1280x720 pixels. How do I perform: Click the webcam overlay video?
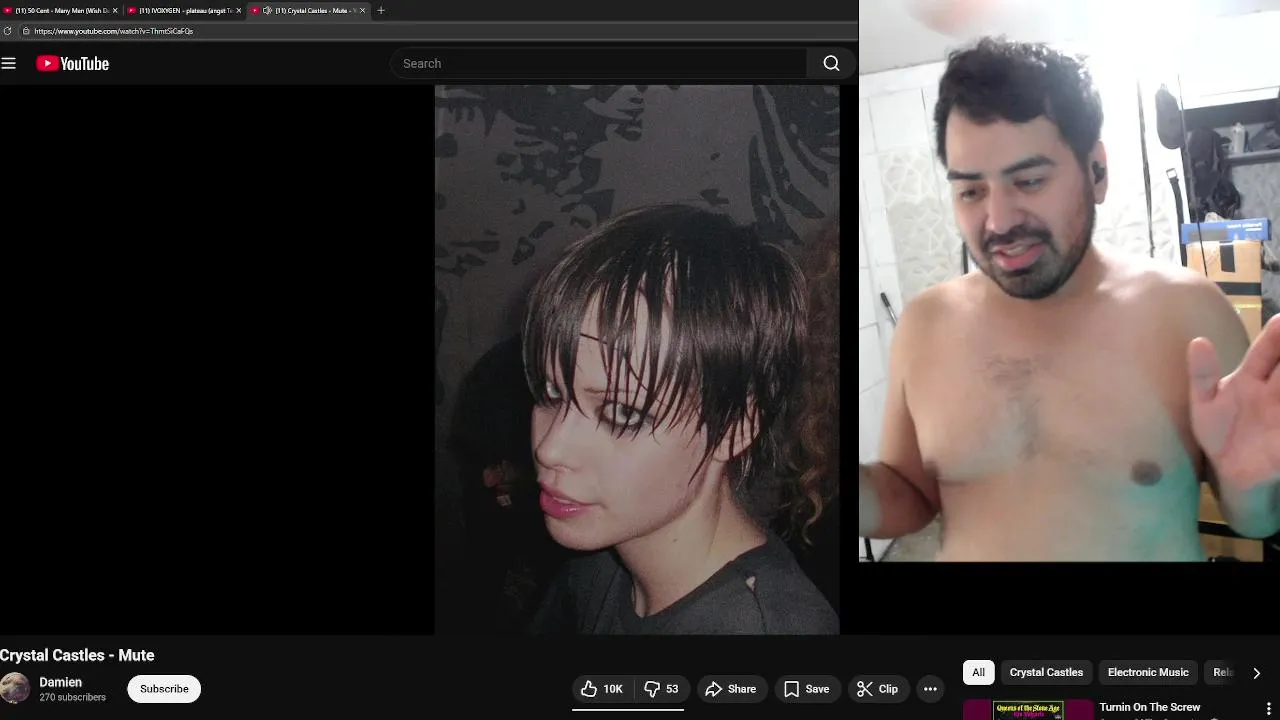point(1069,280)
